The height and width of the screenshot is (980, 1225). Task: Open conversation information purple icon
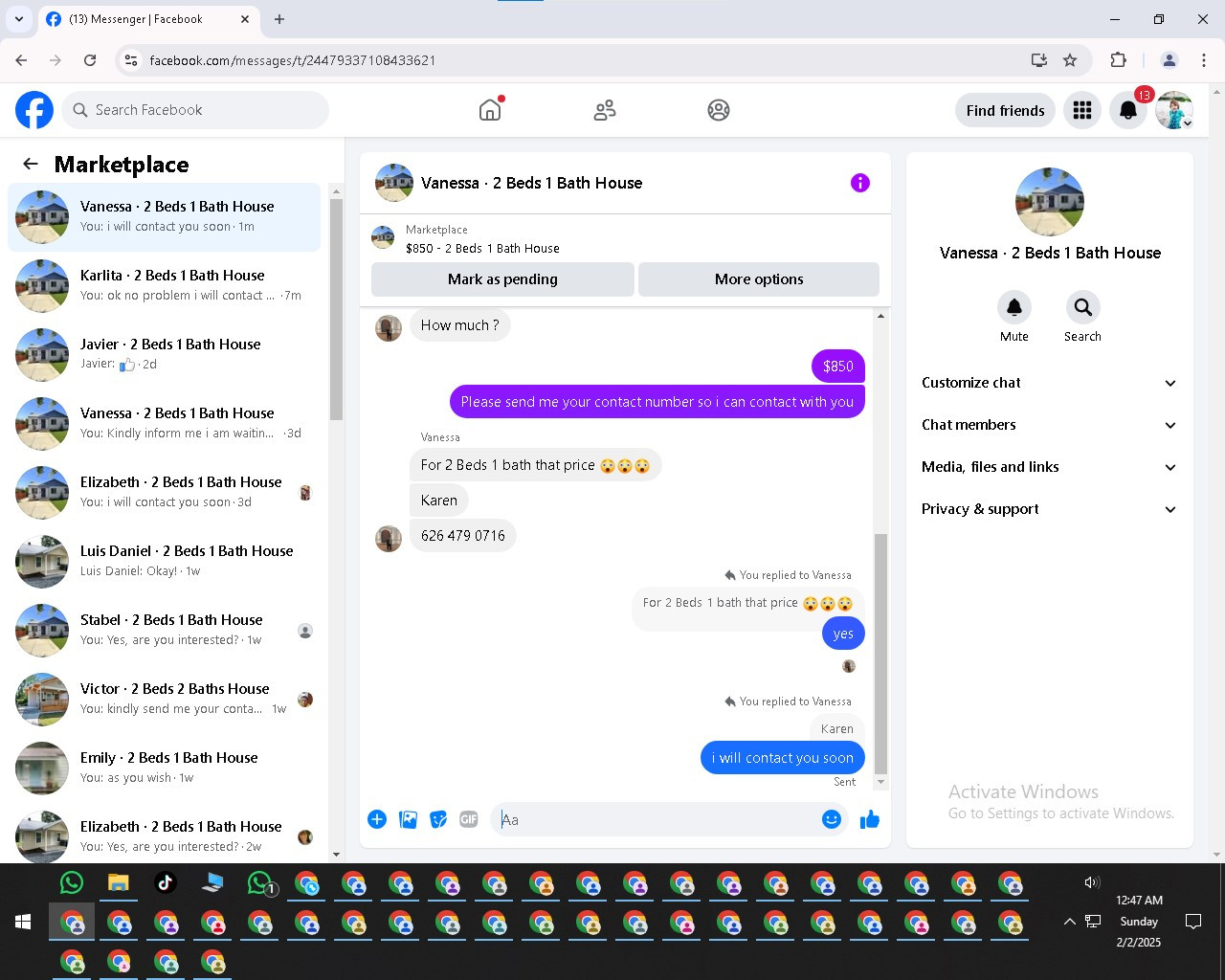click(x=860, y=183)
